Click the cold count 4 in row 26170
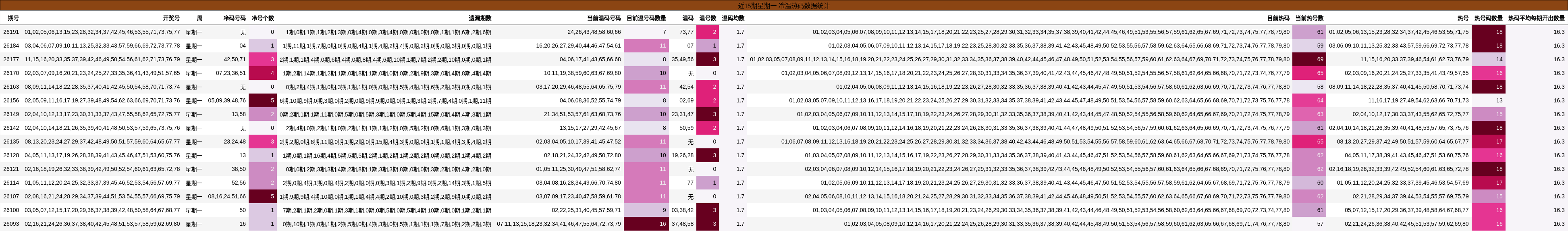The height and width of the screenshot is (231, 1568). pyautogui.click(x=263, y=73)
